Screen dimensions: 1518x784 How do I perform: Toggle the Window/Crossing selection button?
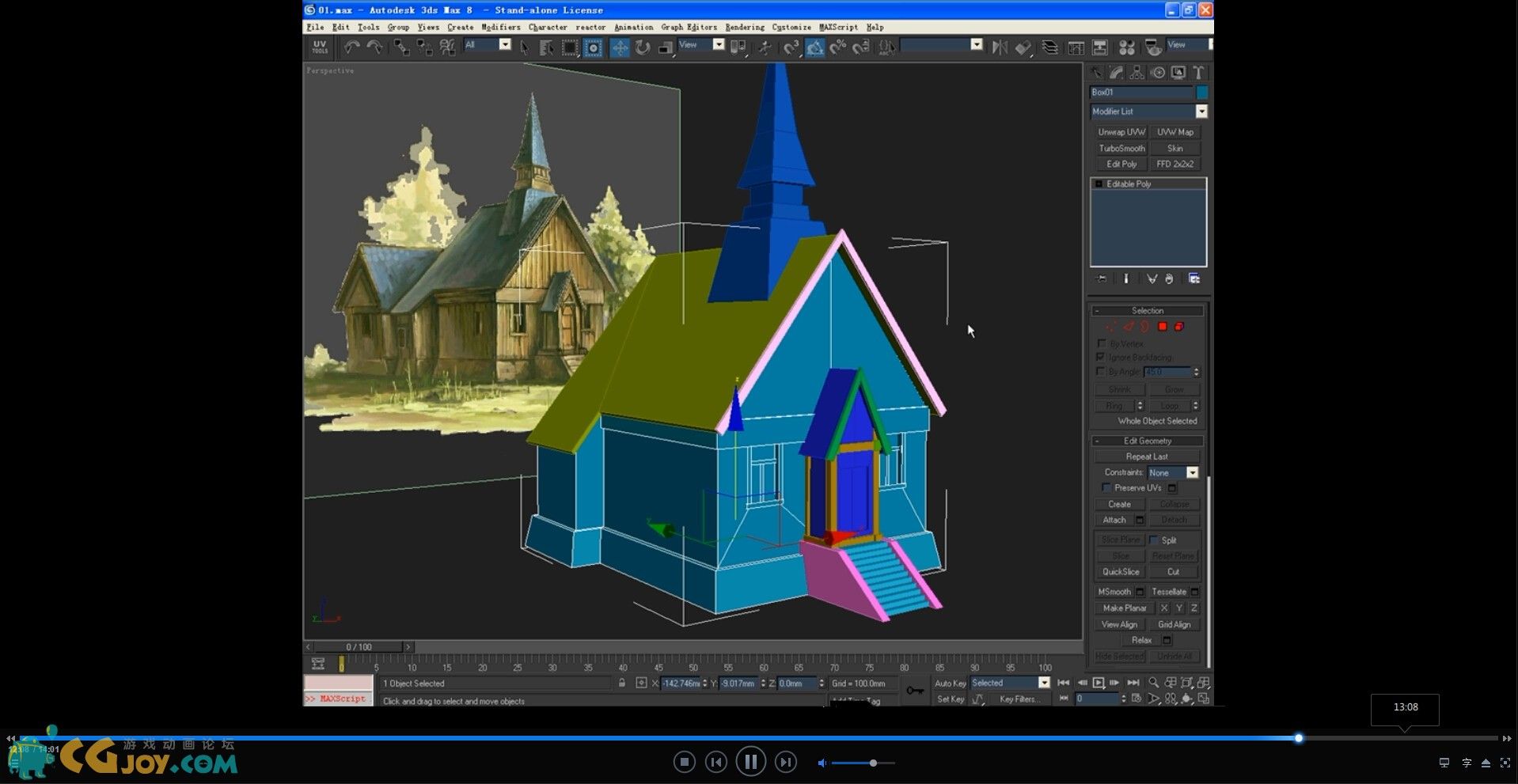[592, 47]
